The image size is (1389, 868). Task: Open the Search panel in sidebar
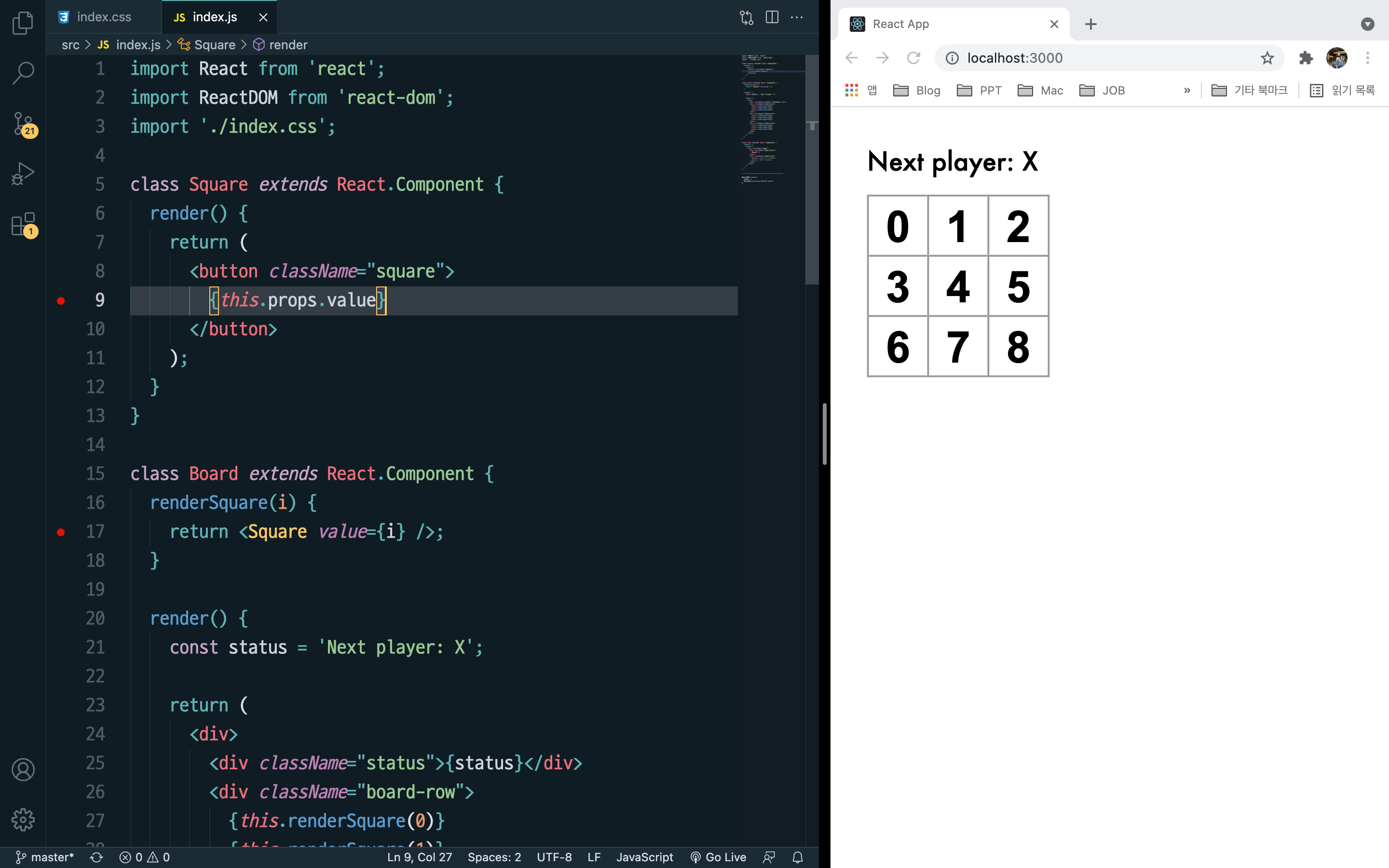coord(23,73)
